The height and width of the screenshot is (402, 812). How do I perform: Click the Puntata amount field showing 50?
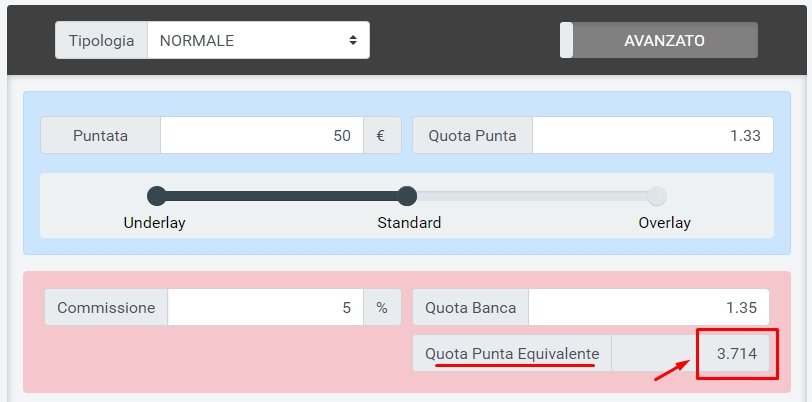coord(260,136)
